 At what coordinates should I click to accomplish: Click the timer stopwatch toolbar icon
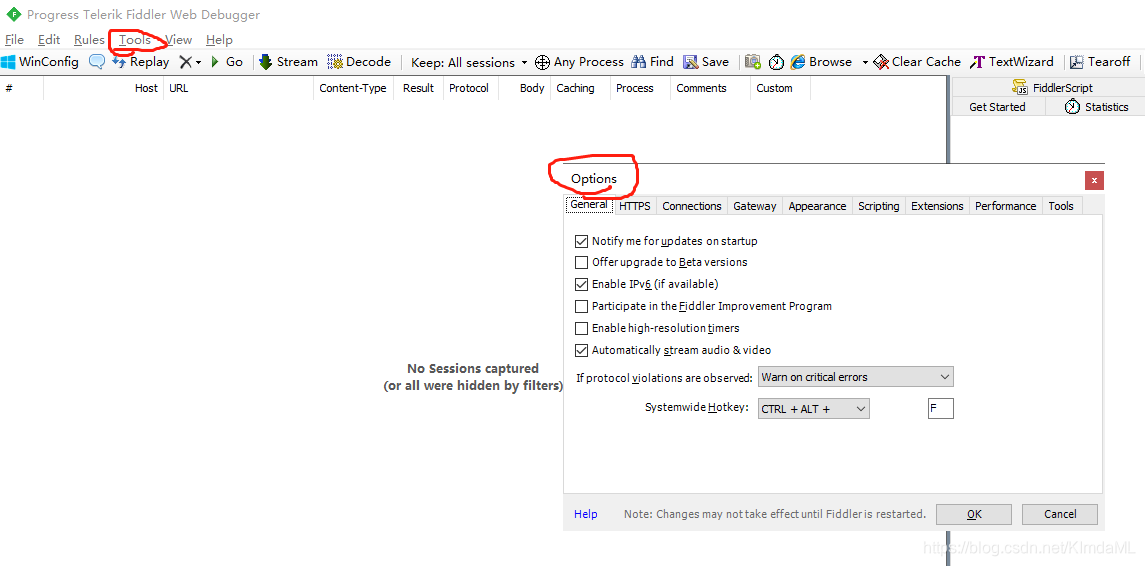776,63
